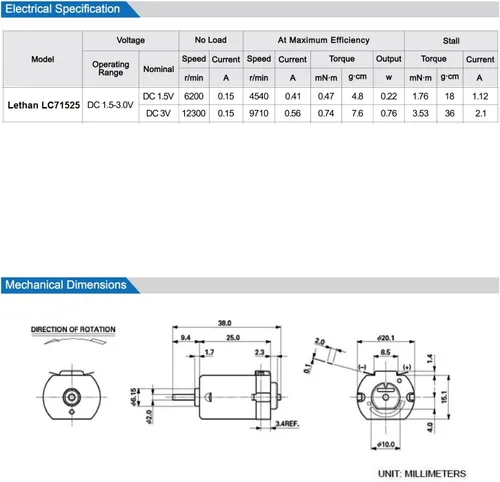Click the '0.15' current in DC 3V row
The width and height of the screenshot is (500, 482).
(226, 114)
